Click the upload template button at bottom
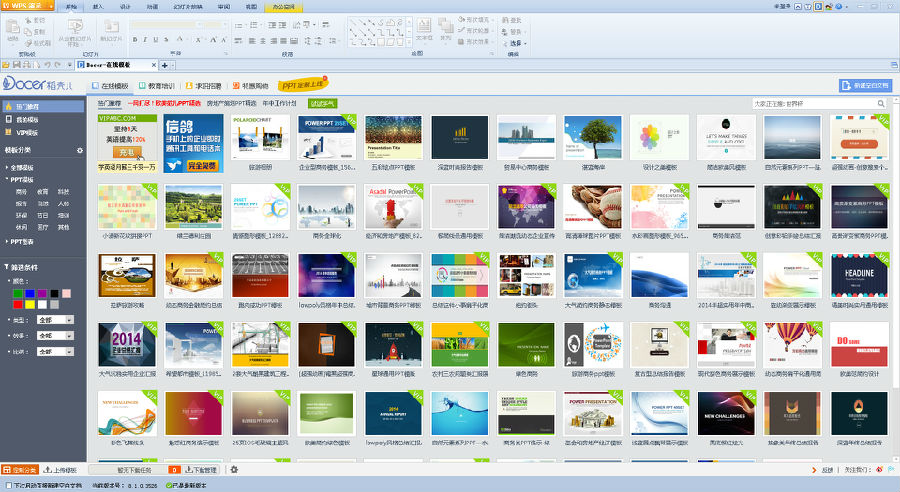Screen dimensions: 900x492 60,470
